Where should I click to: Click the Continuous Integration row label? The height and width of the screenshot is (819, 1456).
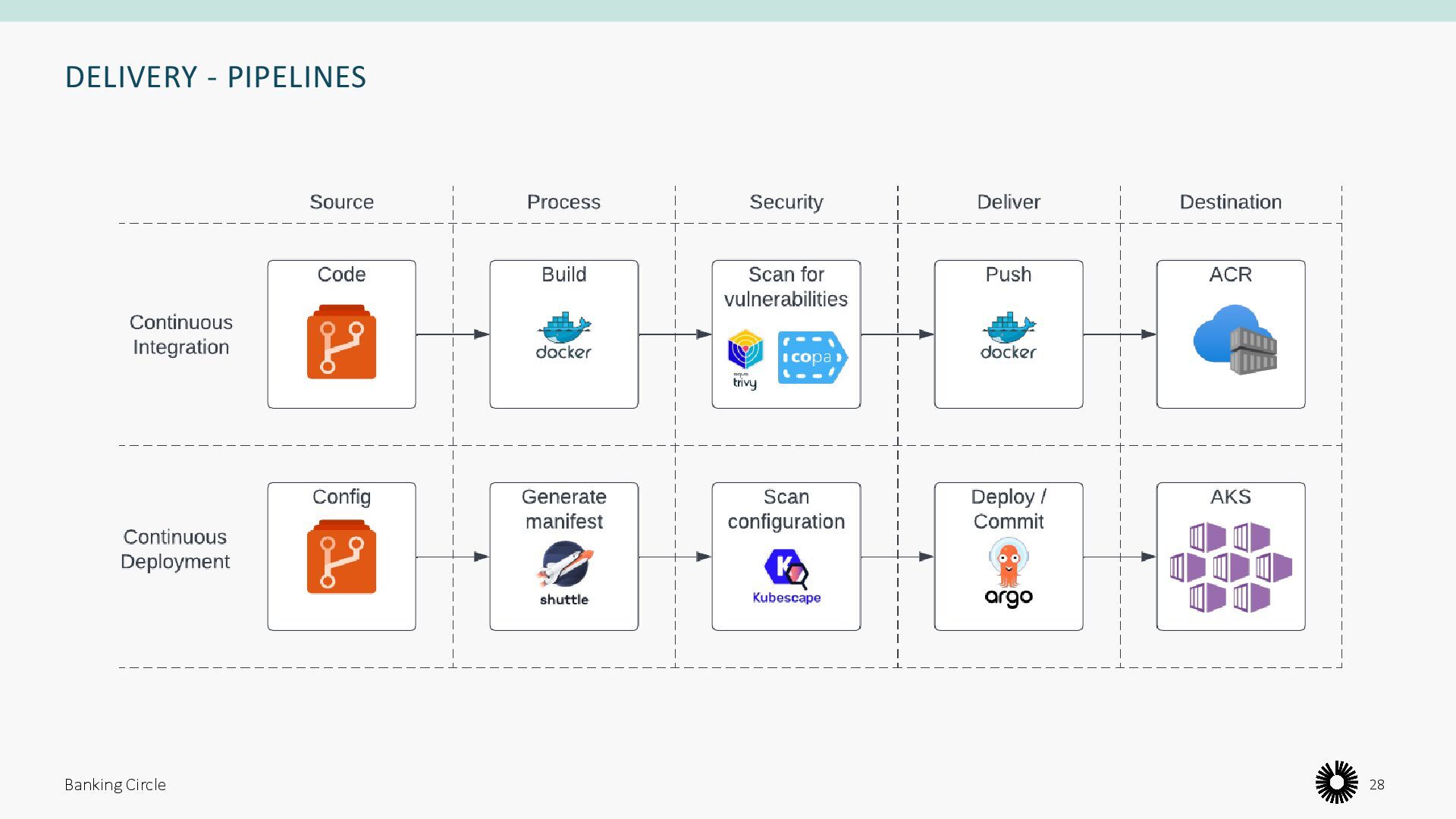point(180,334)
